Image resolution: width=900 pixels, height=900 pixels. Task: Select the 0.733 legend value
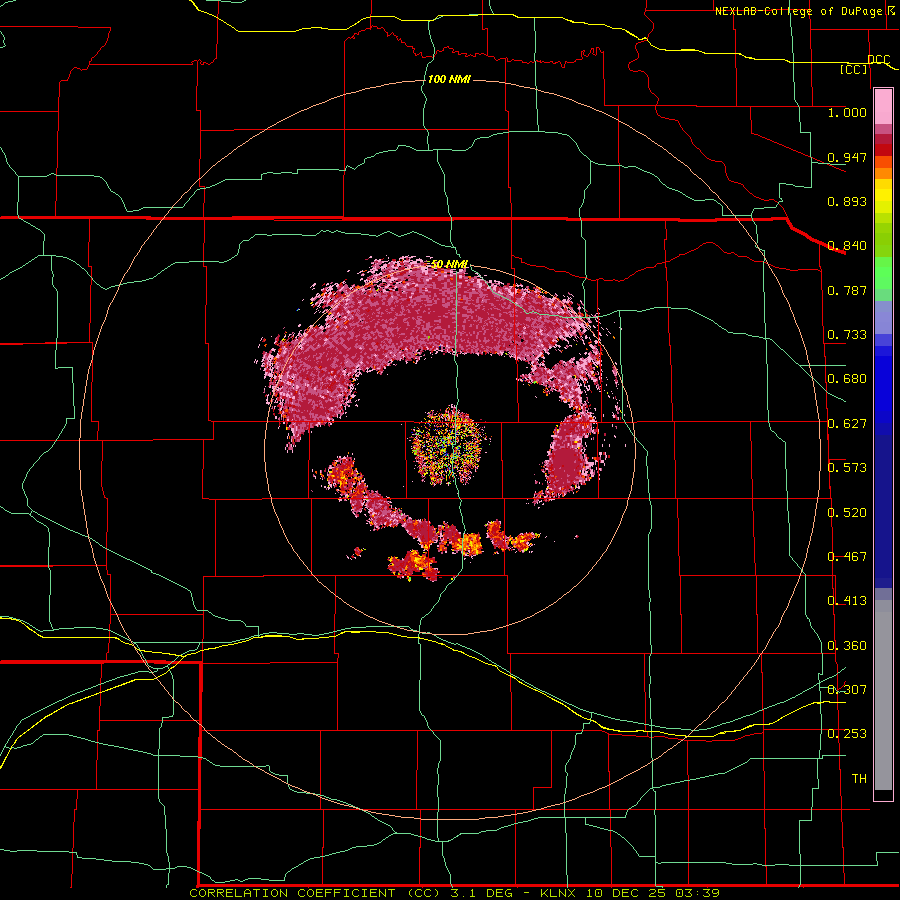click(847, 335)
